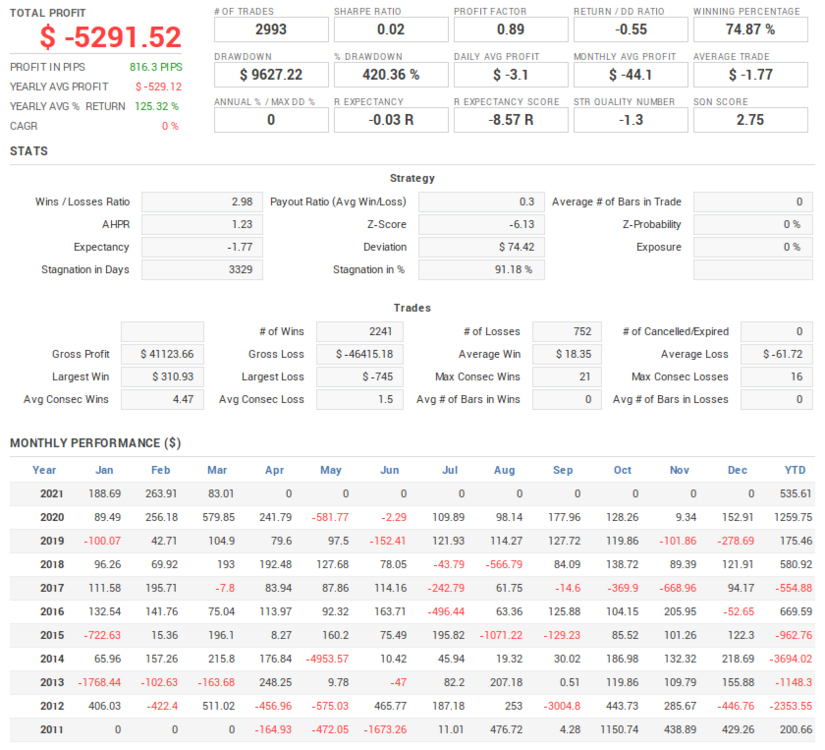Screen dimensions: 825x750
Task: Select the 2020 YTD value 1259.75
Action: 793,517
